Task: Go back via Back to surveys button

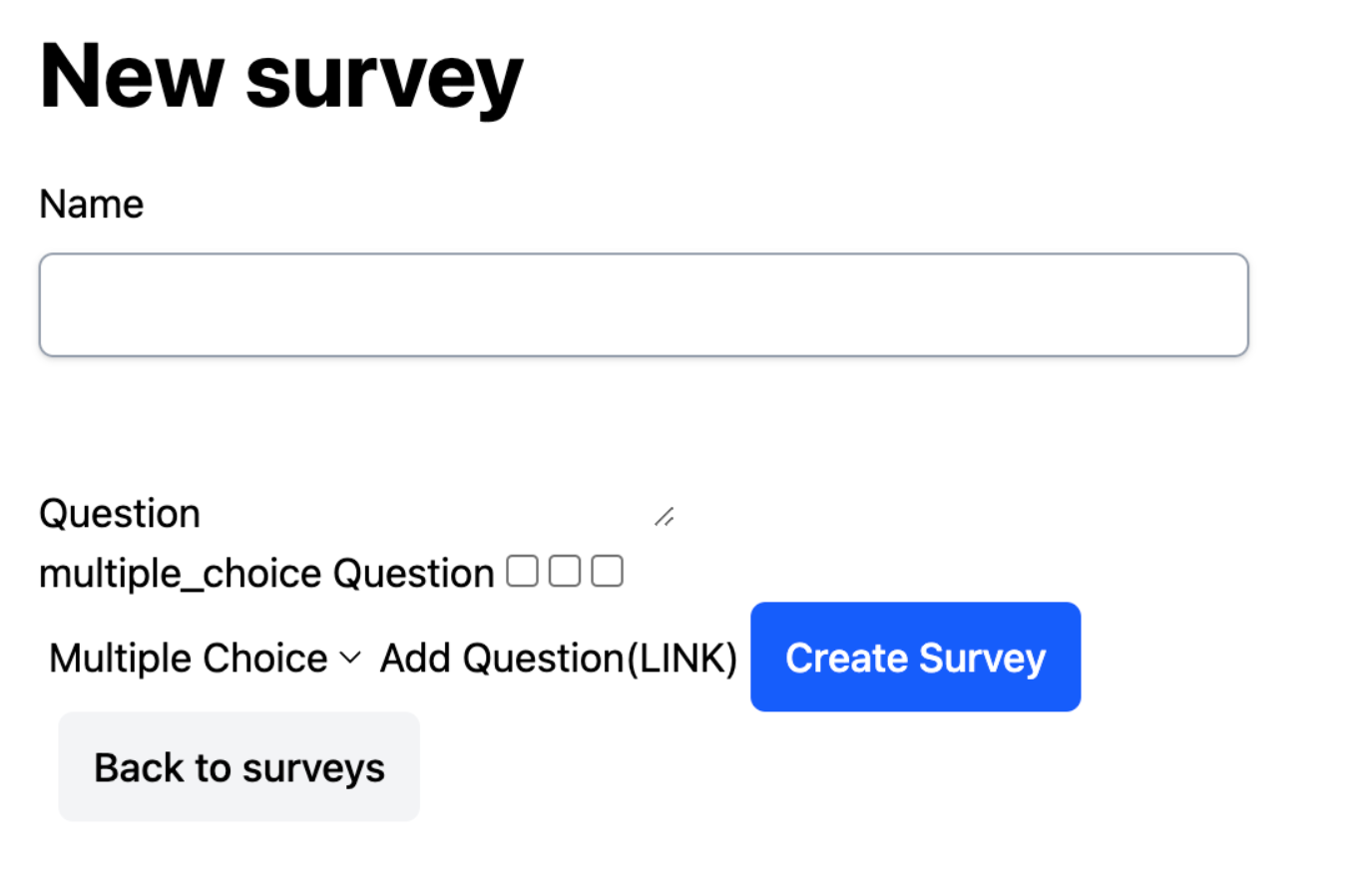Action: (x=238, y=766)
